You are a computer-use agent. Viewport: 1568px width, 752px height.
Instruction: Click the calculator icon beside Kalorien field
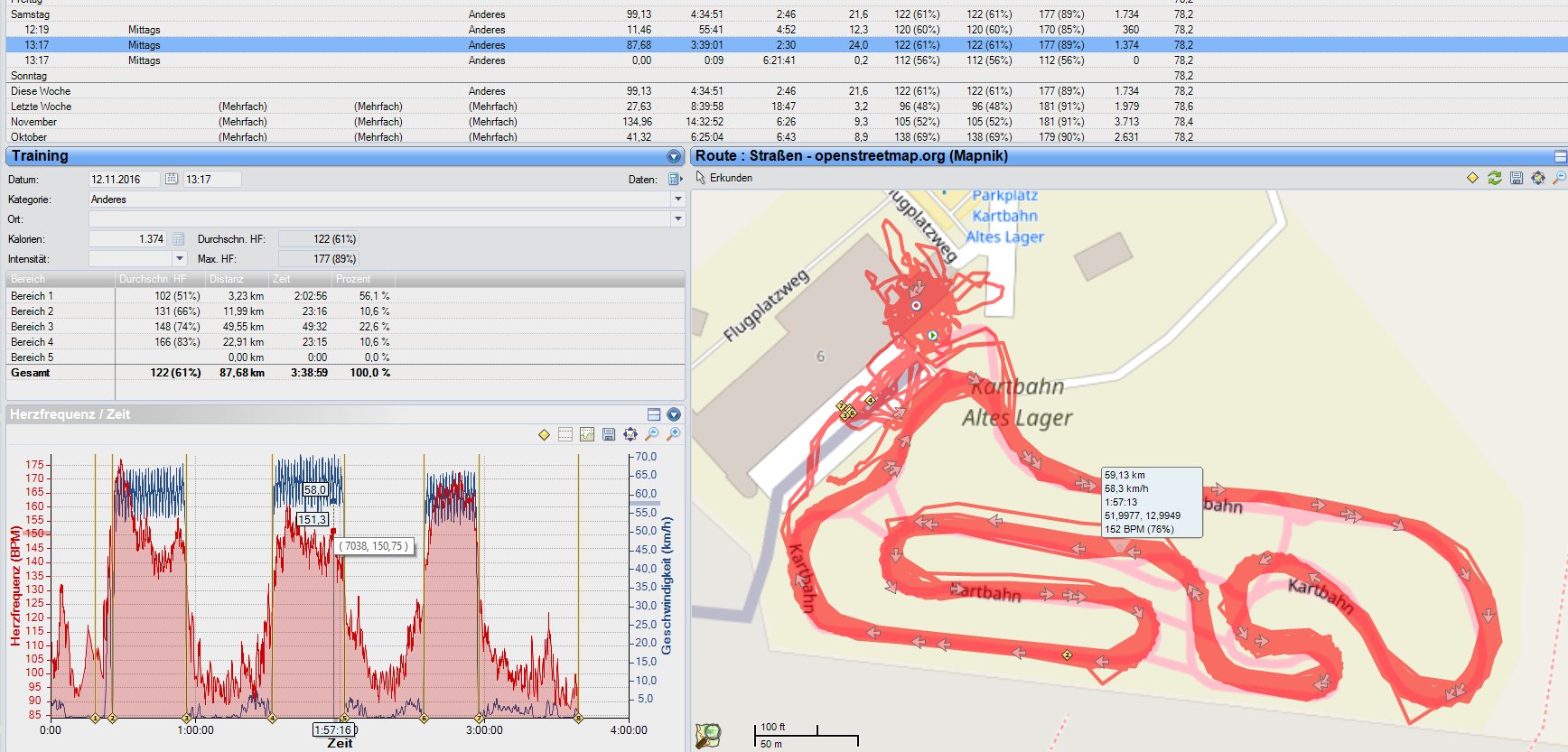pos(179,239)
